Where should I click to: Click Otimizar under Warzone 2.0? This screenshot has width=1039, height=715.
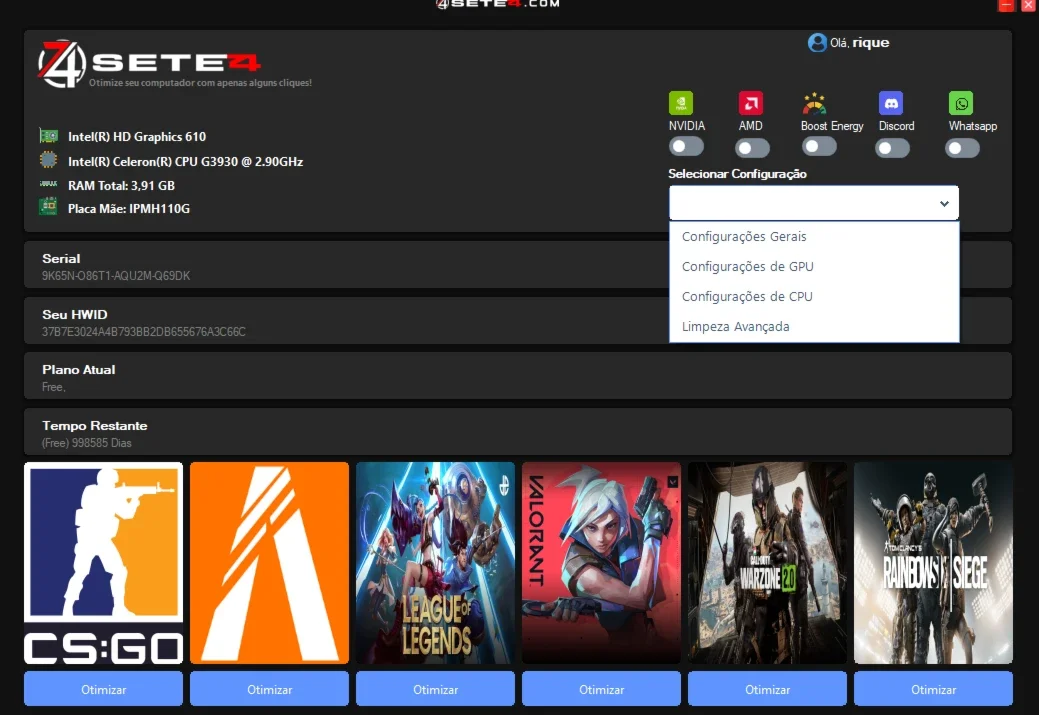pyautogui.click(x=767, y=689)
